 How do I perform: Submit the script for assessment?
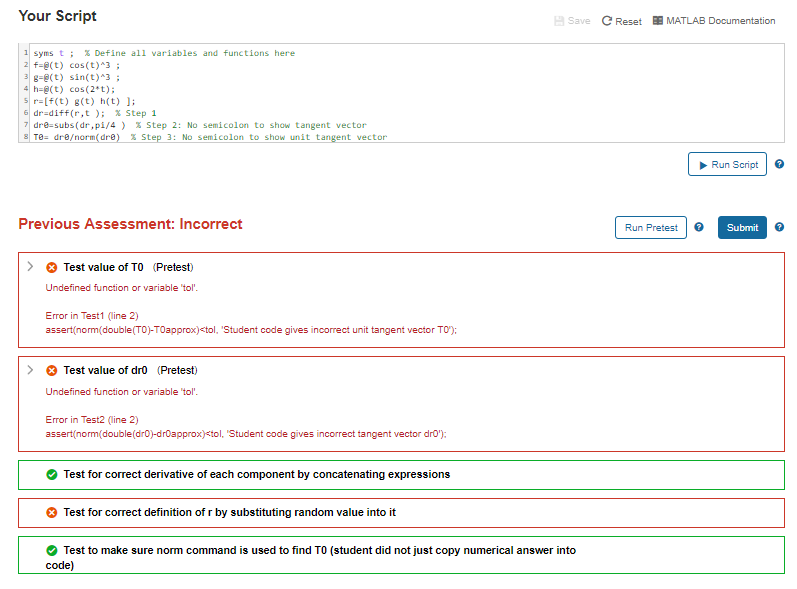pos(742,227)
